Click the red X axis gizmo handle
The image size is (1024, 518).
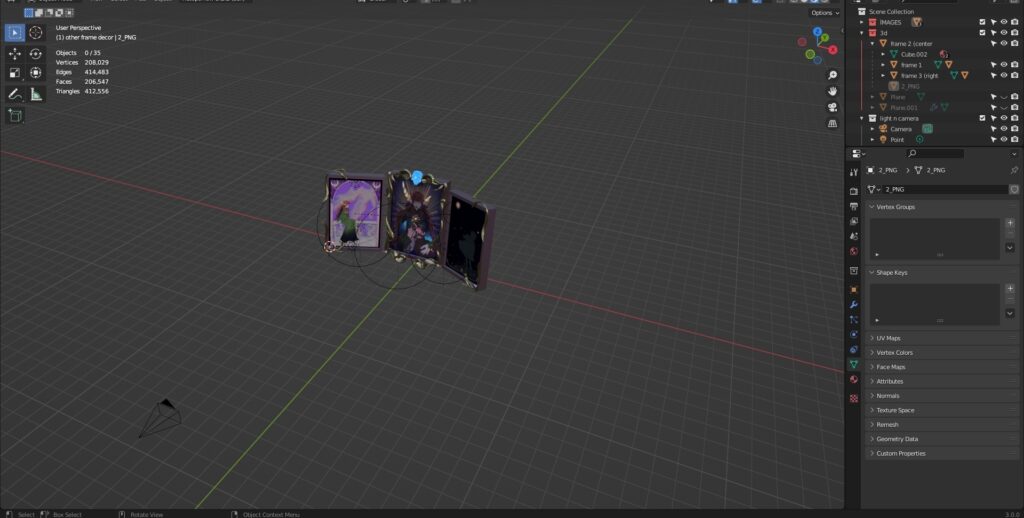click(x=833, y=49)
